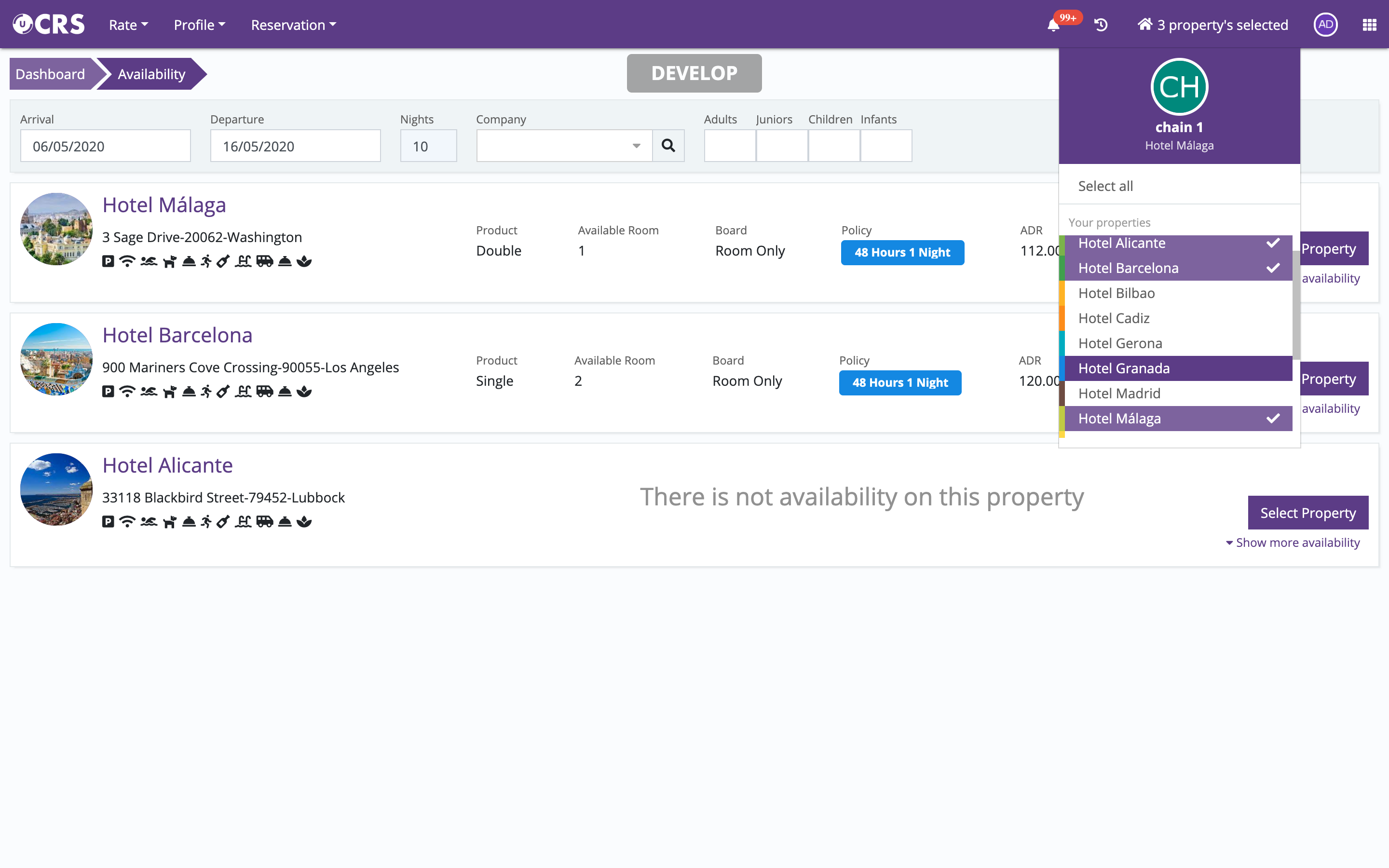This screenshot has width=1389, height=868.
Task: Expand the Company dropdown
Action: tap(636, 146)
